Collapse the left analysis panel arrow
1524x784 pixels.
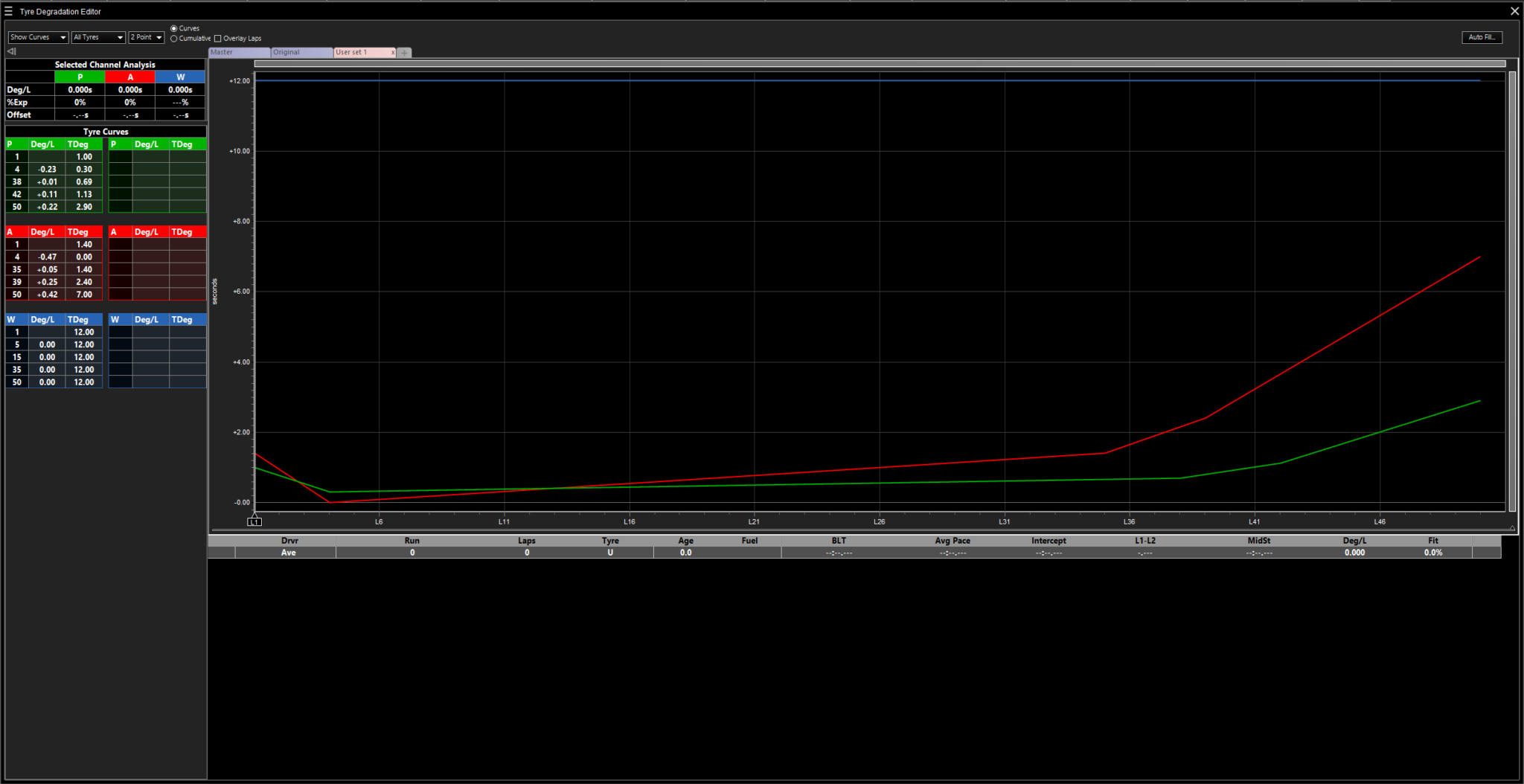11,51
